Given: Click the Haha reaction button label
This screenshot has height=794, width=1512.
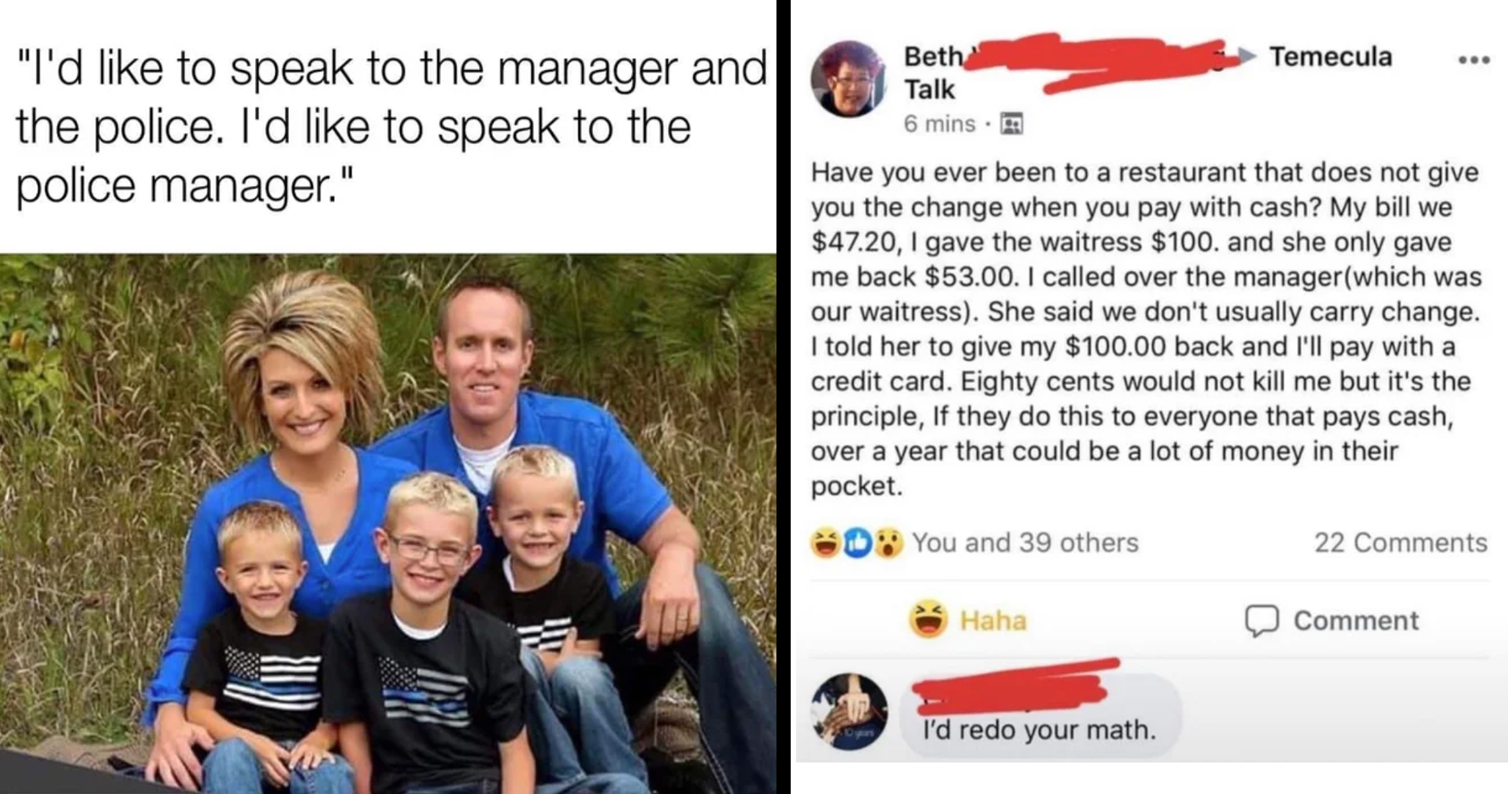Looking at the screenshot, I should coord(993,620).
